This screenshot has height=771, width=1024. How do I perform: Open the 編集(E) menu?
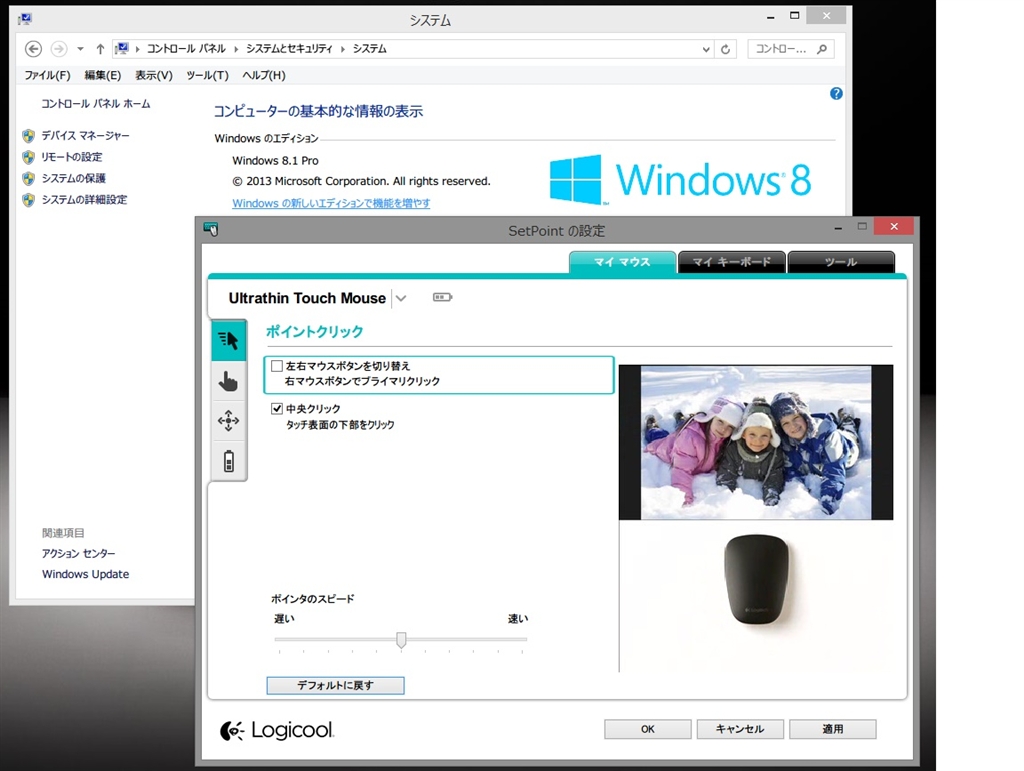tap(103, 75)
